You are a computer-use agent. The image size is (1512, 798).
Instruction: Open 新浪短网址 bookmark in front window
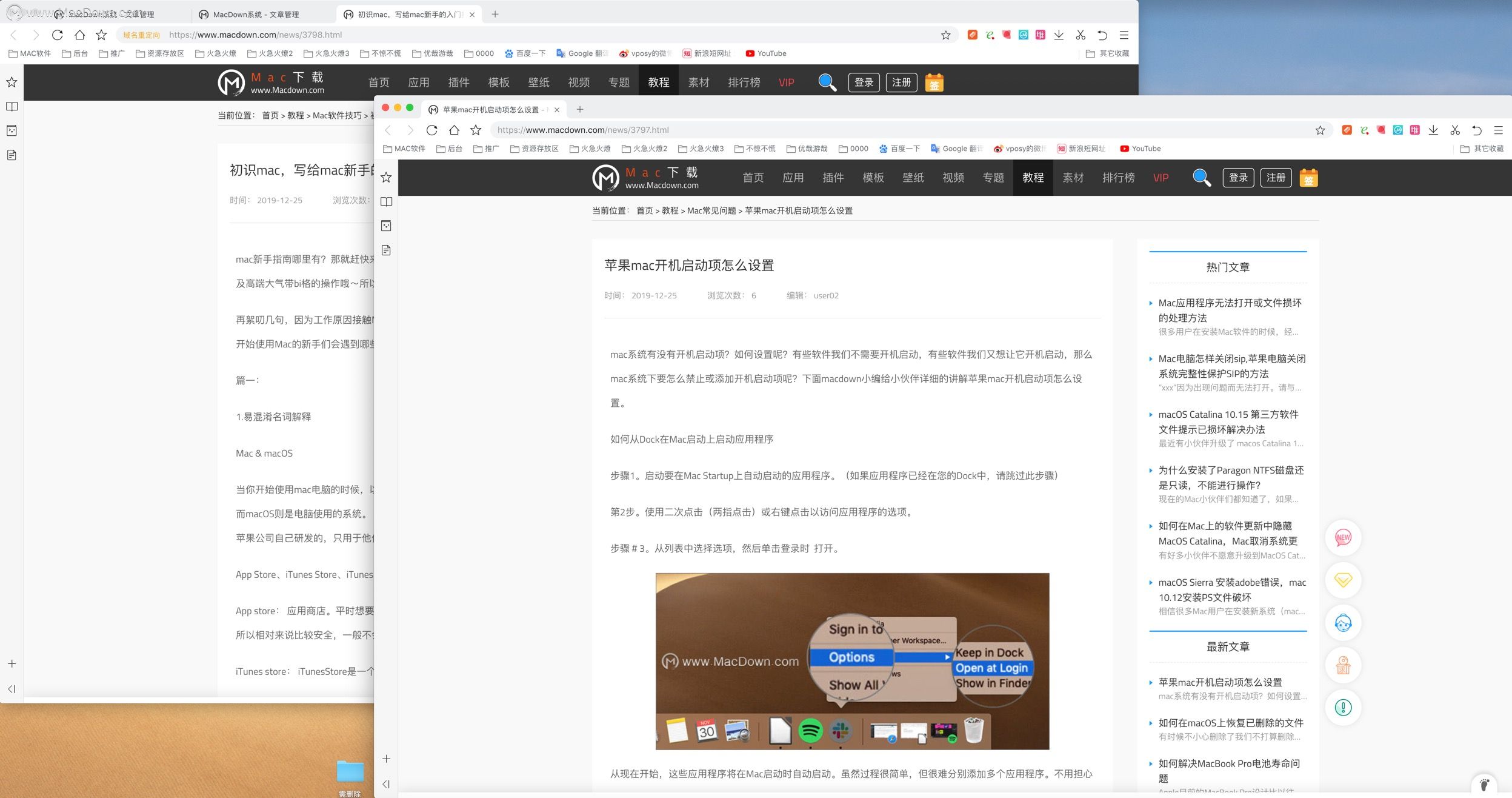tap(1081, 149)
